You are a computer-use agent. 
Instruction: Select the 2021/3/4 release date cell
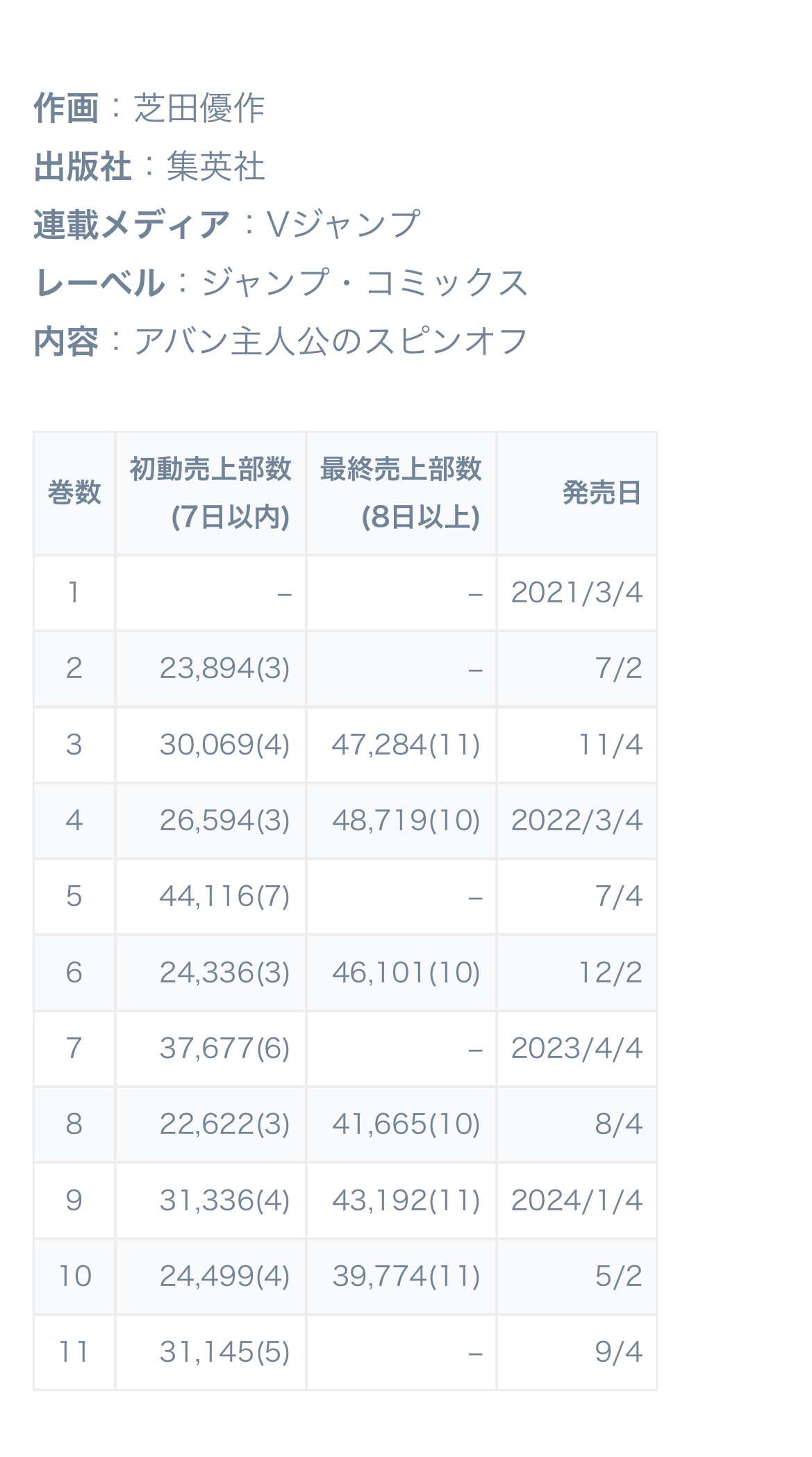tap(577, 593)
